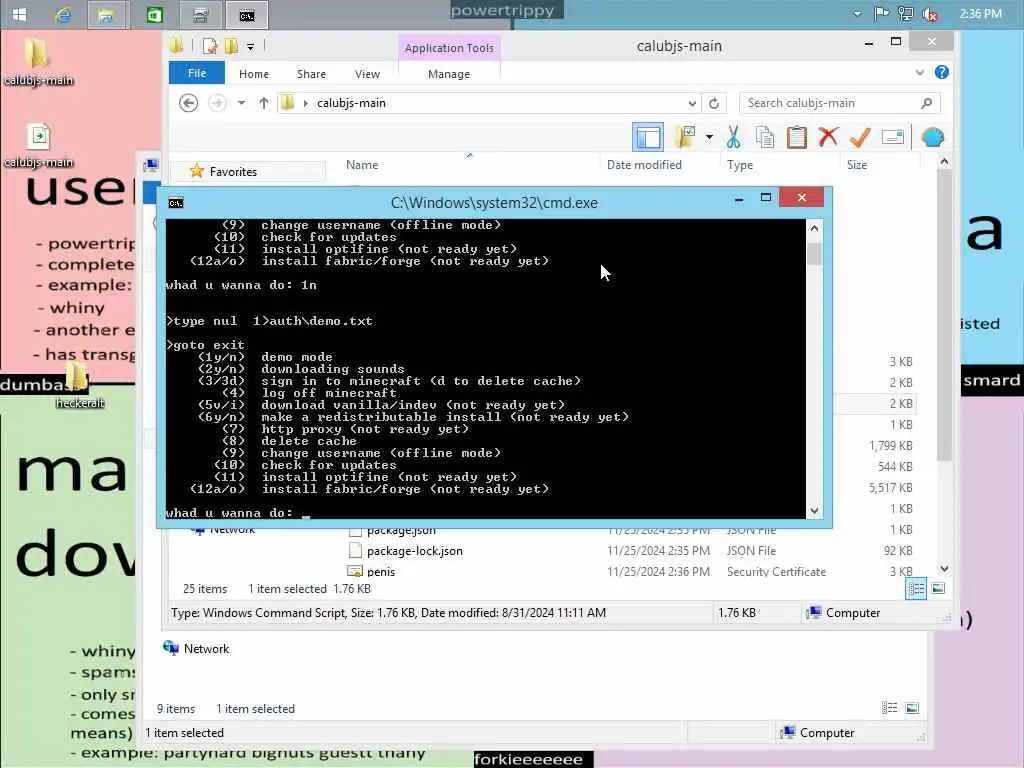Switch to cmd.exe taskbar button
Screen dimensions: 1024x768
[x=246, y=14]
